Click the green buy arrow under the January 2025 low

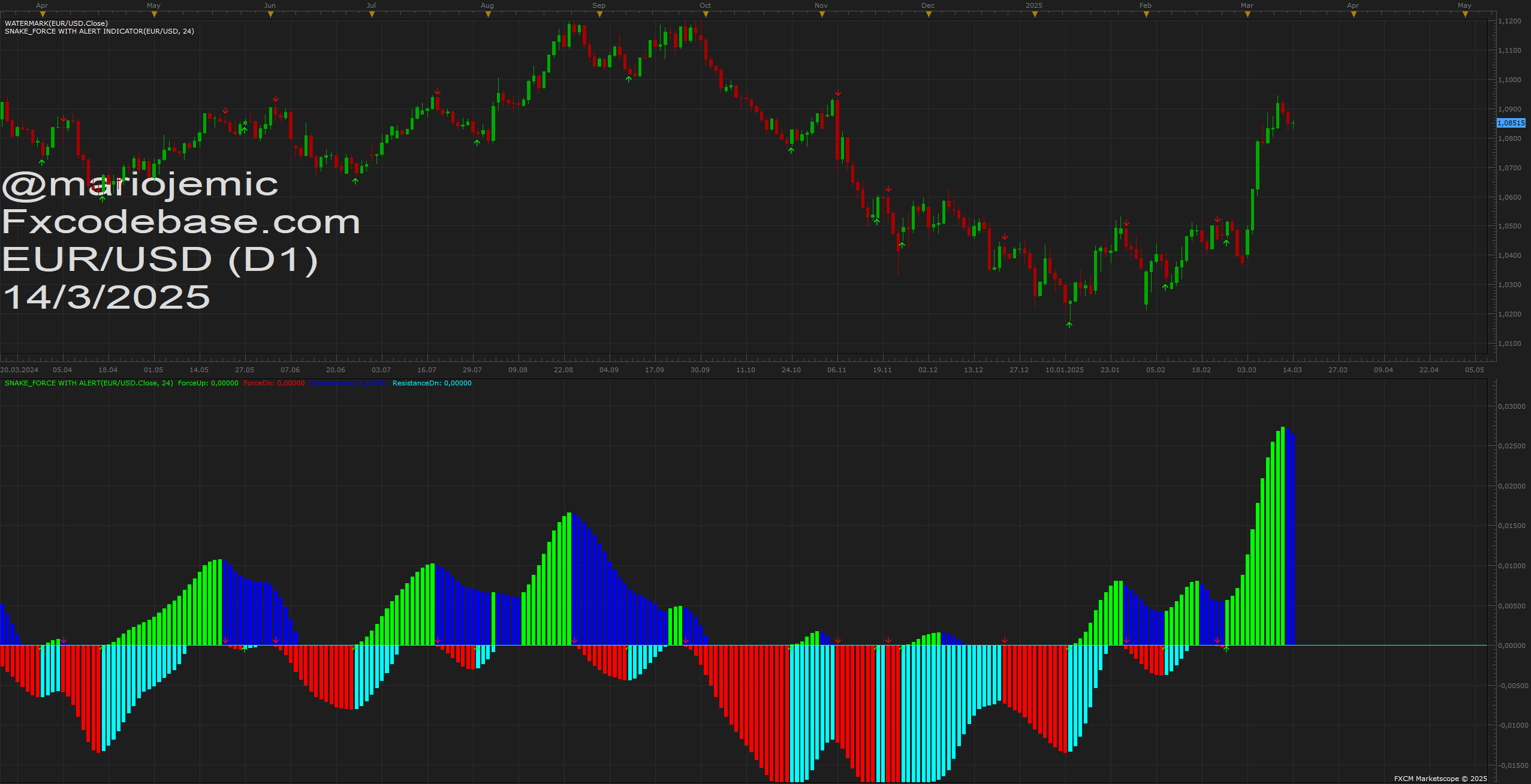(x=1069, y=325)
